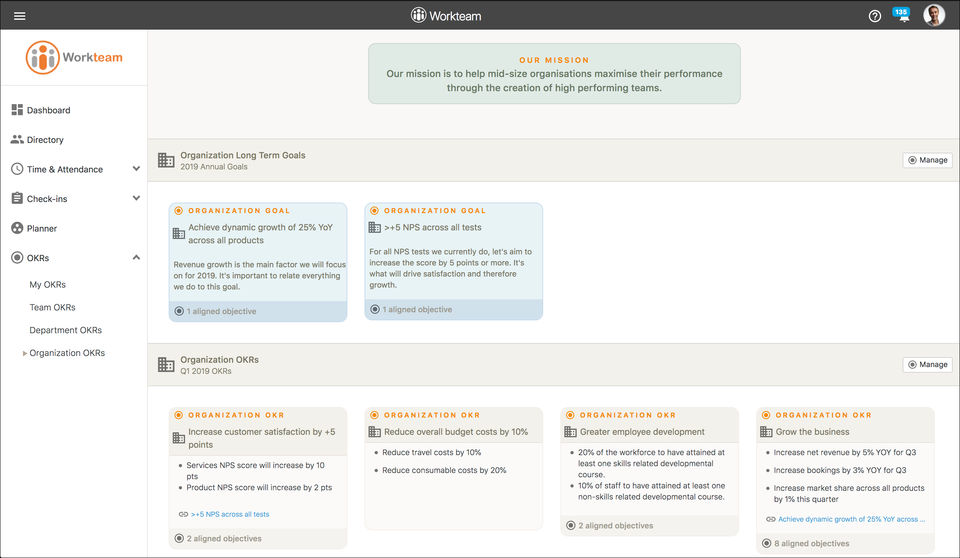Click target icon on >+5 NPS goal card
The width and height of the screenshot is (960, 558).
375,210
